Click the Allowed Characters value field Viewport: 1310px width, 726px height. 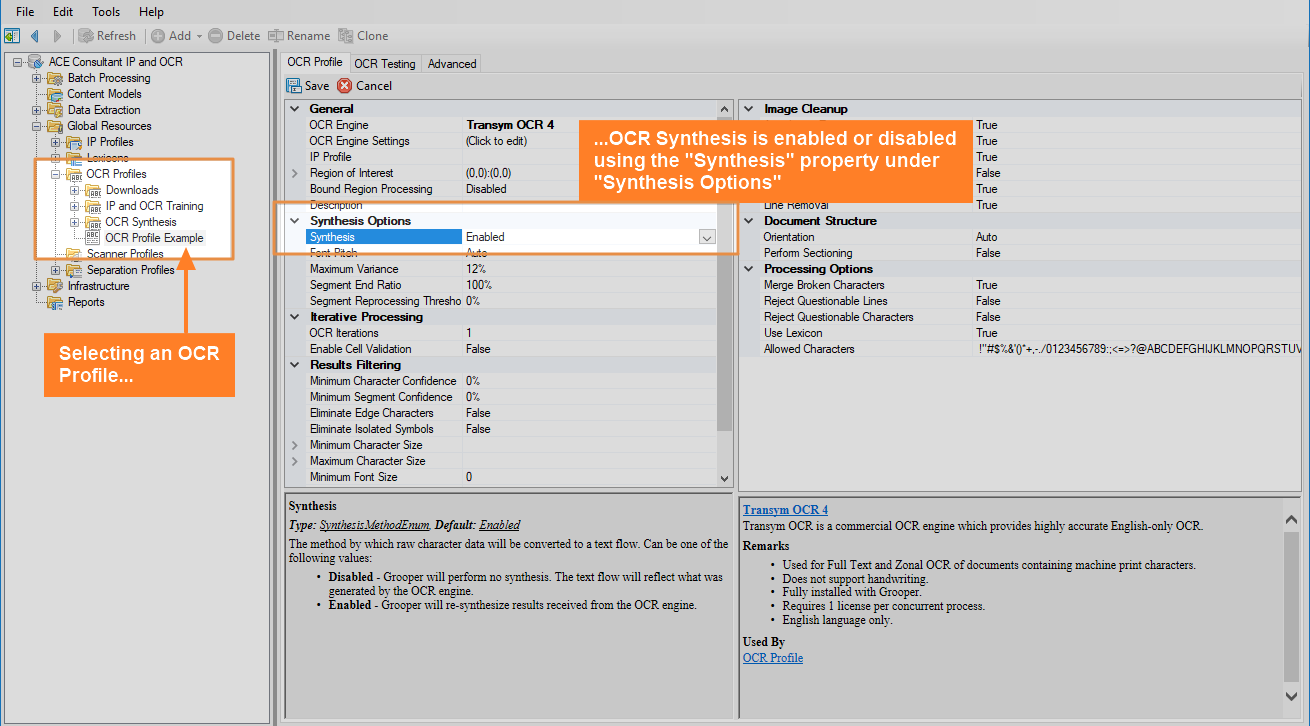coord(1138,349)
